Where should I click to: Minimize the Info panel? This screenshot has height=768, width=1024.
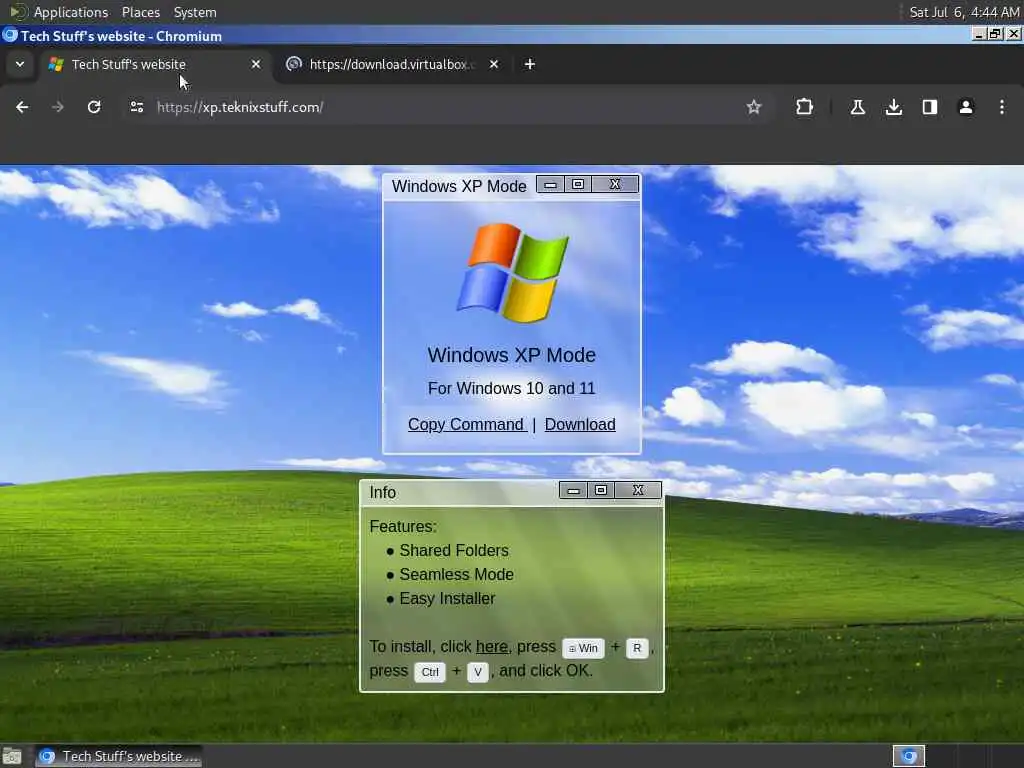(573, 490)
